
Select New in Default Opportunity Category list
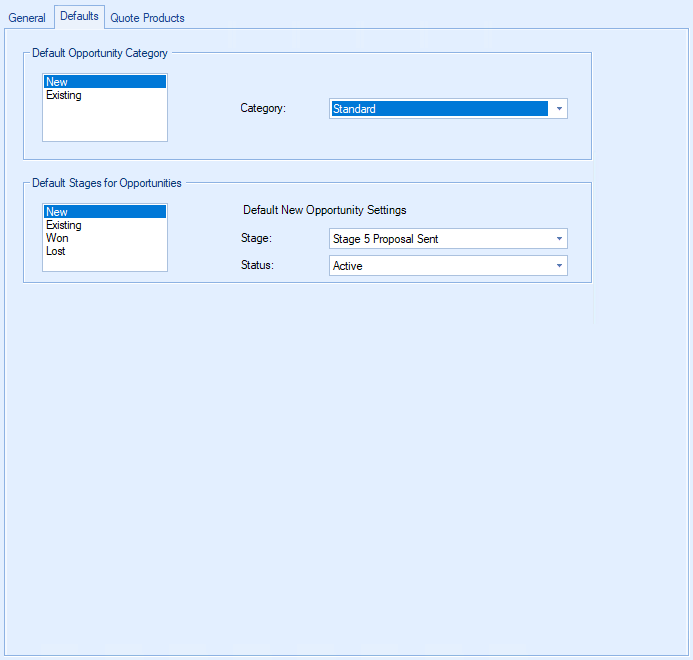point(104,82)
